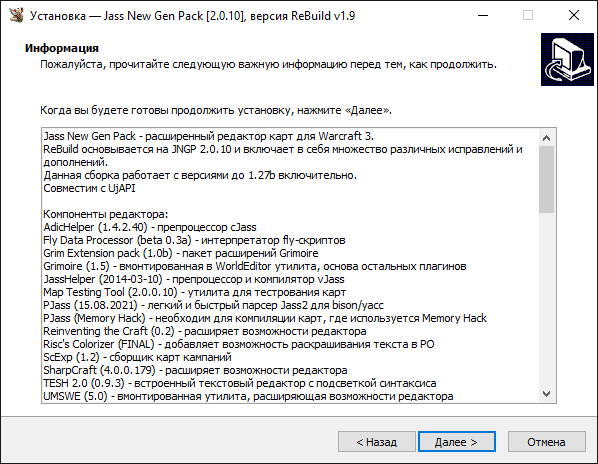
Task: Click the disabled maximize button
Action: pos(528,16)
